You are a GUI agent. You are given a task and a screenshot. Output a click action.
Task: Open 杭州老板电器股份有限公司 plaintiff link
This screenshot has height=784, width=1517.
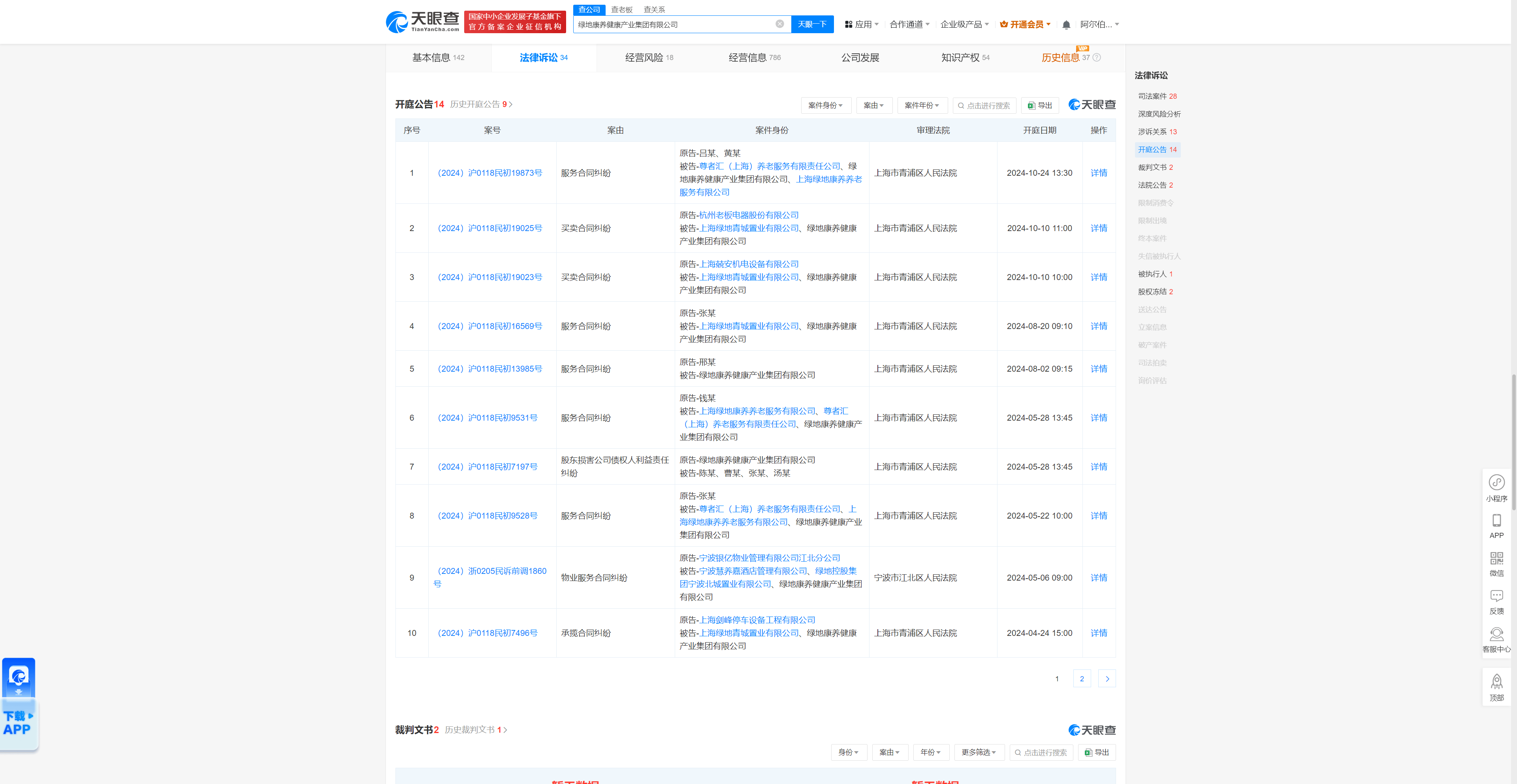click(x=749, y=215)
